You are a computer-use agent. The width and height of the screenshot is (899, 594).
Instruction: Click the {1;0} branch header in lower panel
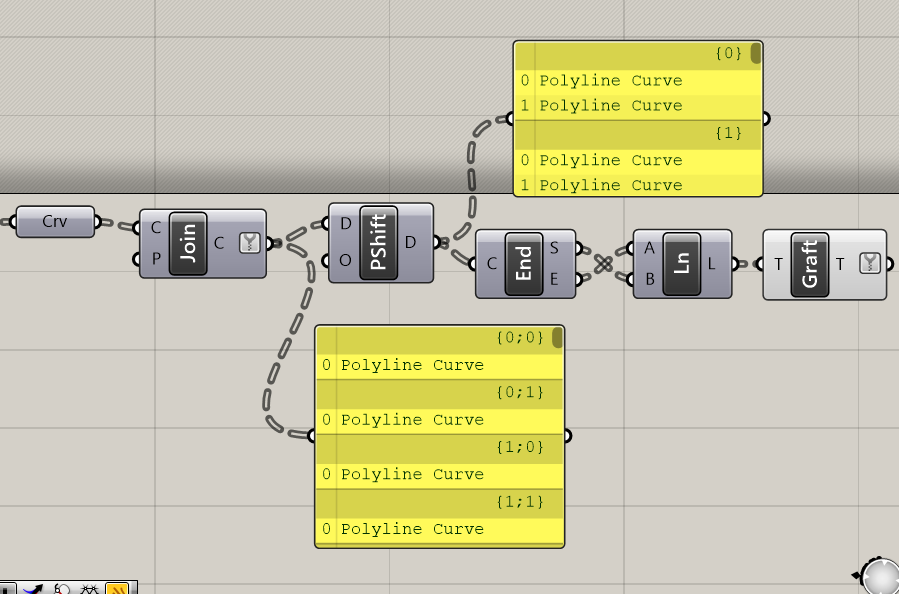coord(440,447)
